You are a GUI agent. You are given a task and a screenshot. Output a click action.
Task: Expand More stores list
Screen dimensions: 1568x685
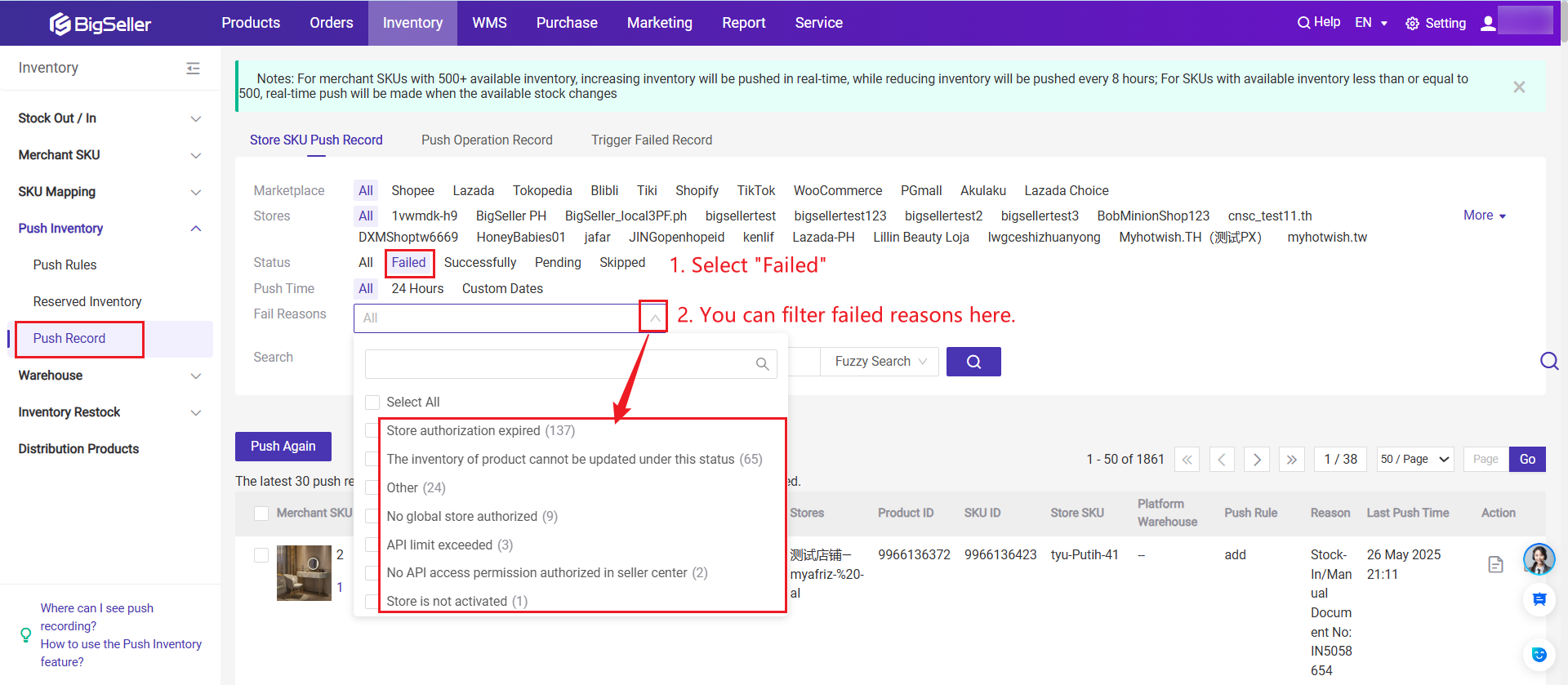pos(1484,216)
